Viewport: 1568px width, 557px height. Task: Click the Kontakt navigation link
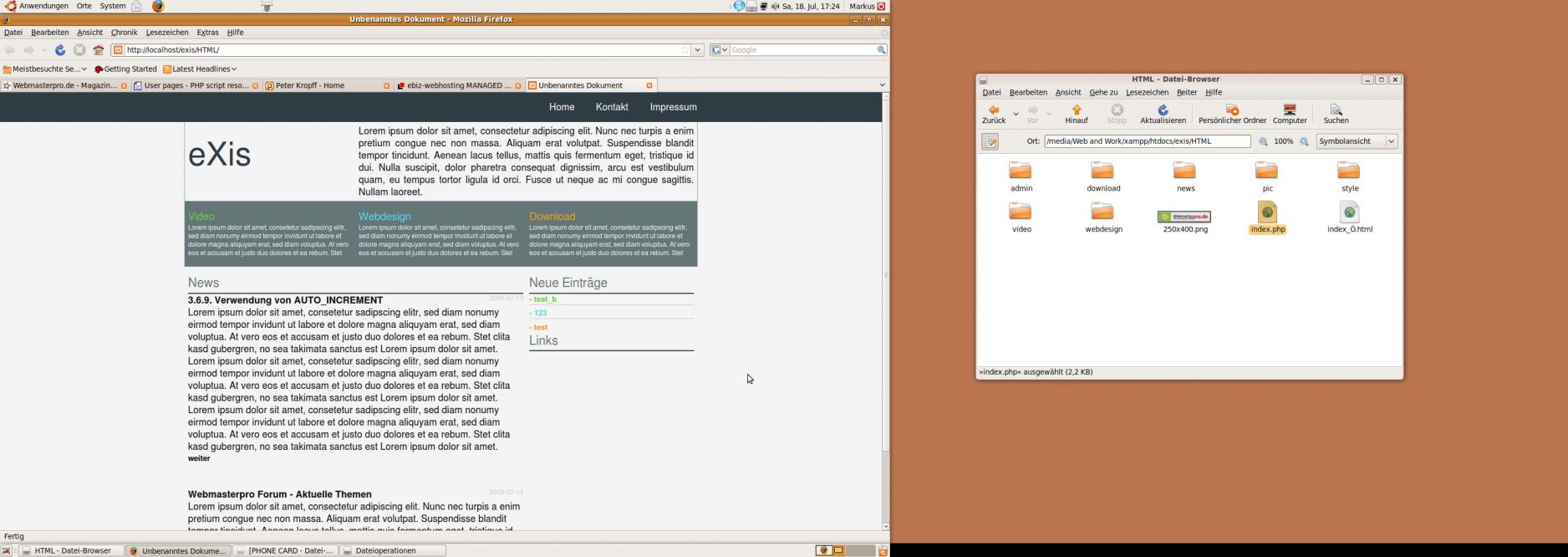(611, 107)
